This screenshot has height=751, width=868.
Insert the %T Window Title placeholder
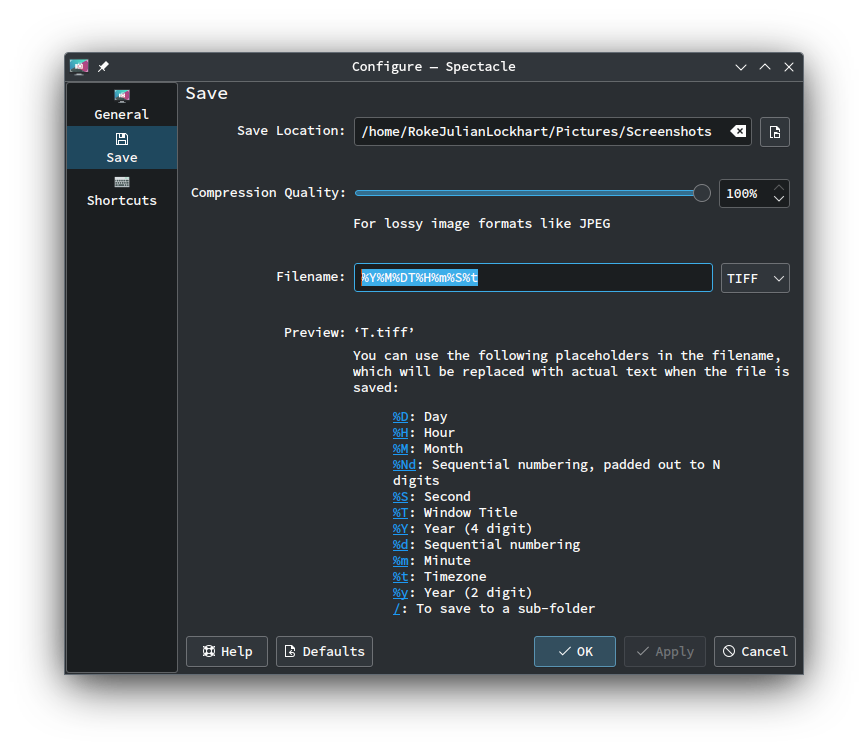pos(400,513)
